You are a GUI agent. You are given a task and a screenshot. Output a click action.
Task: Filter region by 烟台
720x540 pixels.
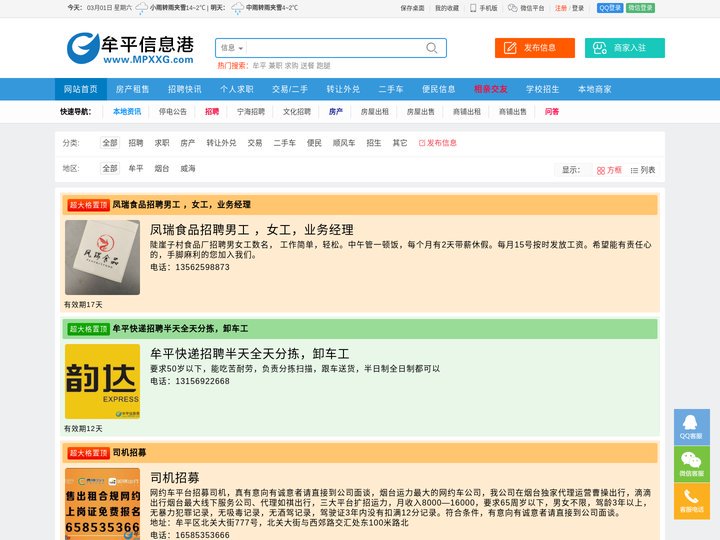point(162,169)
